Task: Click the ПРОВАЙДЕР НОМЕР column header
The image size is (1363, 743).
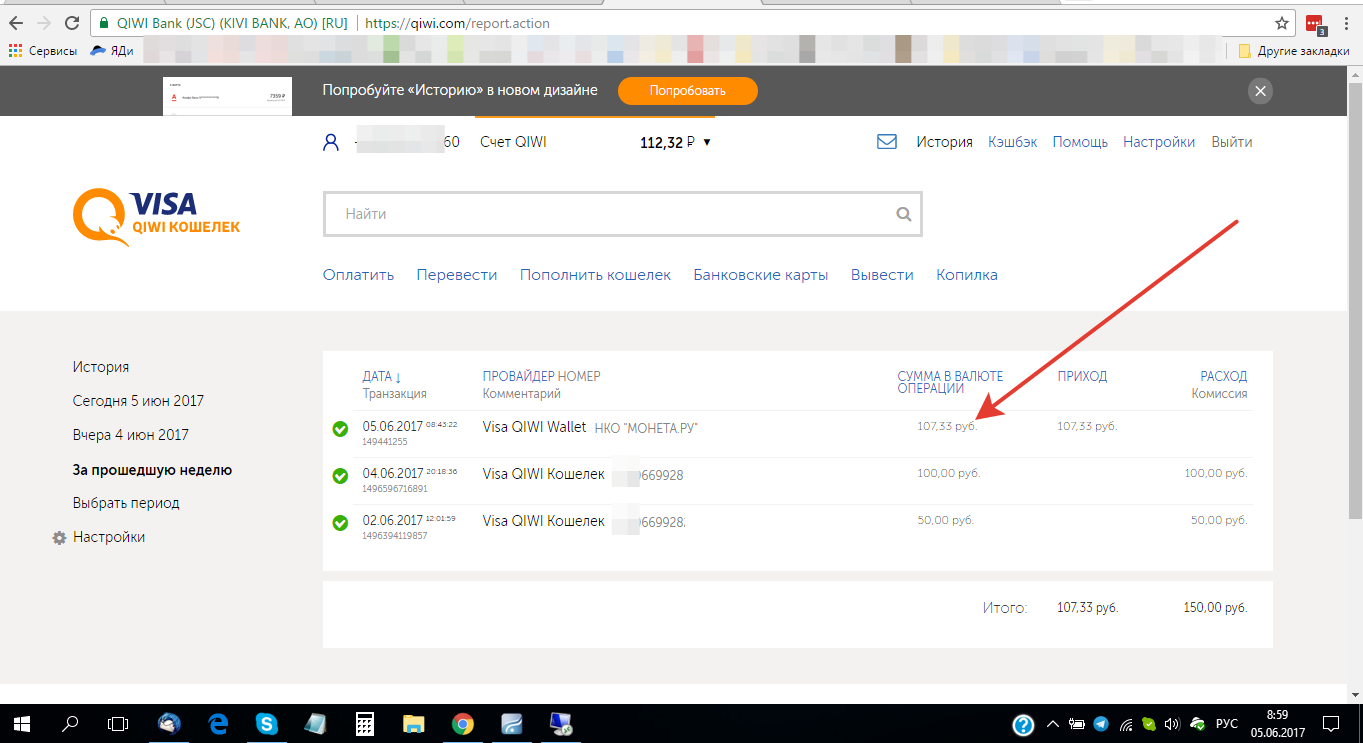Action: [541, 377]
